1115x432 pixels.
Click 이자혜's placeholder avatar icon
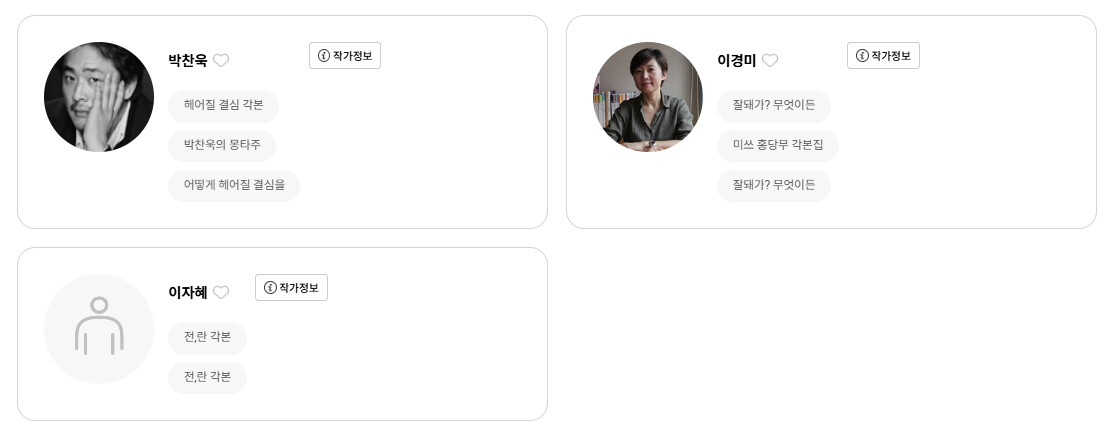point(99,329)
